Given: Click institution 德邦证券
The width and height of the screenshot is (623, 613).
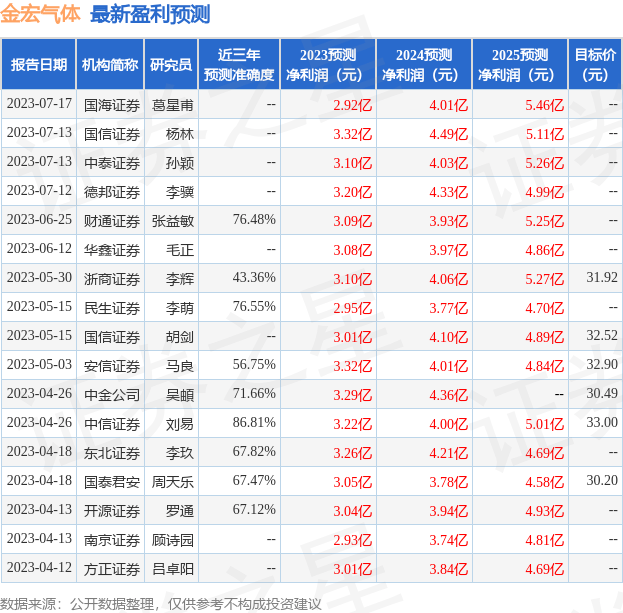Looking at the screenshot, I should click(x=112, y=192).
